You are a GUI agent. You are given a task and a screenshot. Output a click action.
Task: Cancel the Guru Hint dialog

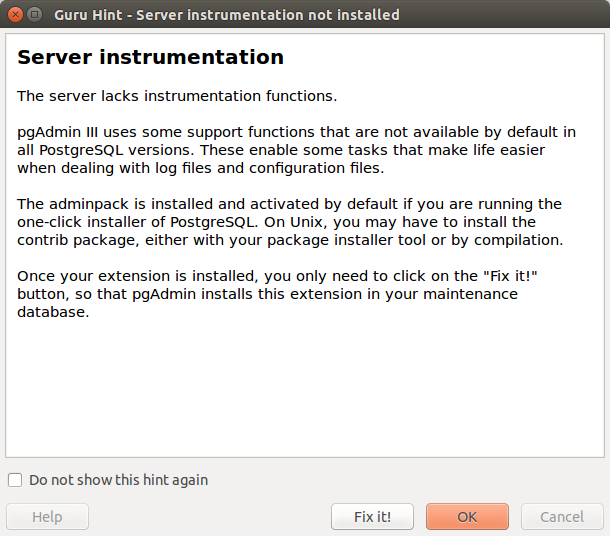coord(562,517)
